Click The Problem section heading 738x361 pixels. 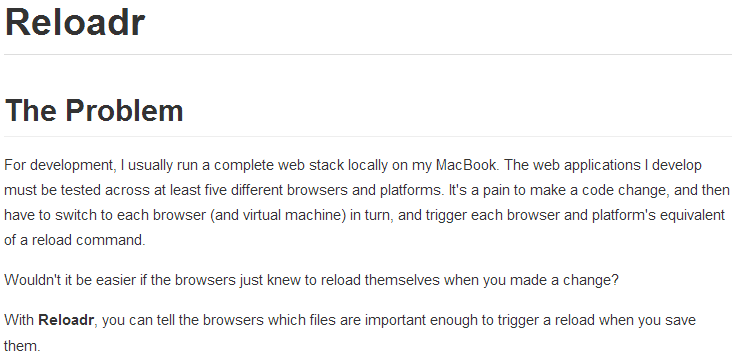pyautogui.click(x=94, y=110)
